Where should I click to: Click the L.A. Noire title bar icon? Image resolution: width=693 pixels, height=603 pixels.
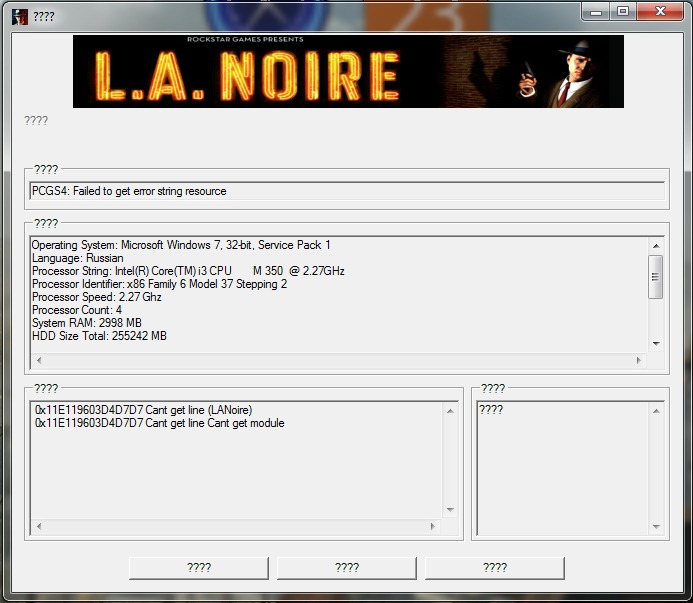(20, 17)
